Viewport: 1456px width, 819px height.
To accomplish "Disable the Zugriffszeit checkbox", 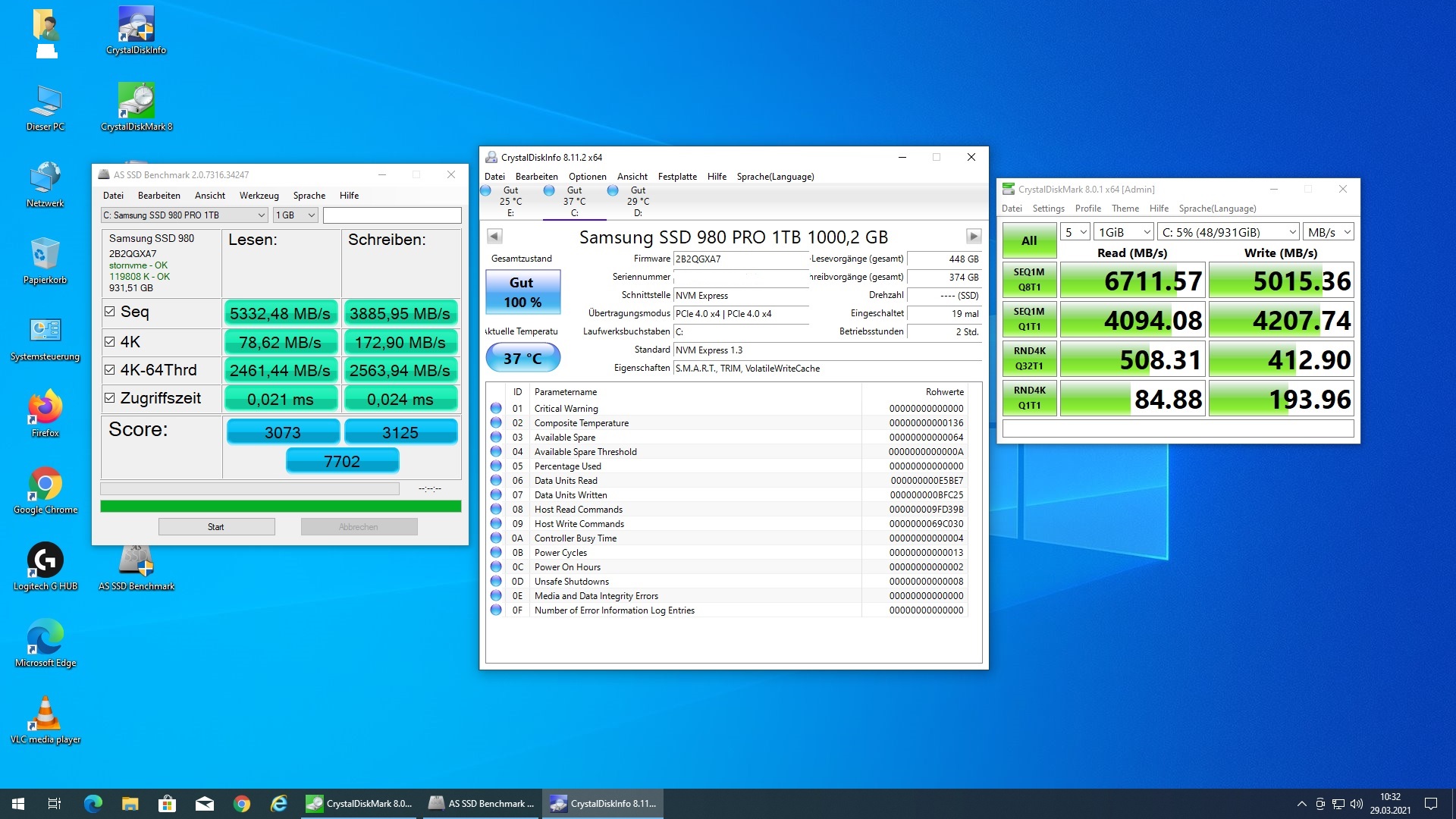I will pyautogui.click(x=110, y=398).
